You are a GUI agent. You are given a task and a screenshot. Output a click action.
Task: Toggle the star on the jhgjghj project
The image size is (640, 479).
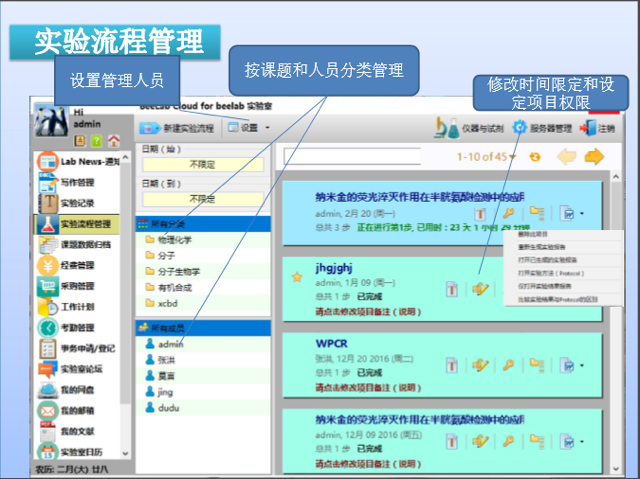[297, 277]
